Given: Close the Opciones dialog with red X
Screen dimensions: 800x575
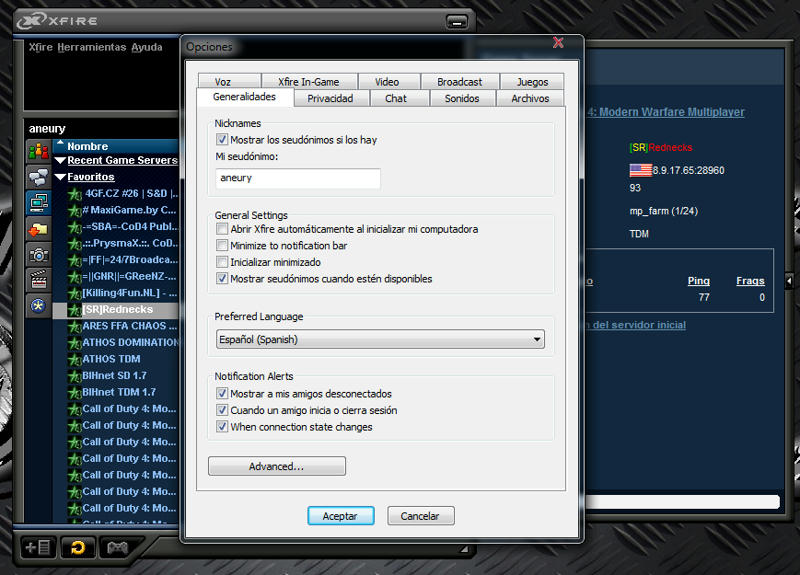Looking at the screenshot, I should 558,43.
